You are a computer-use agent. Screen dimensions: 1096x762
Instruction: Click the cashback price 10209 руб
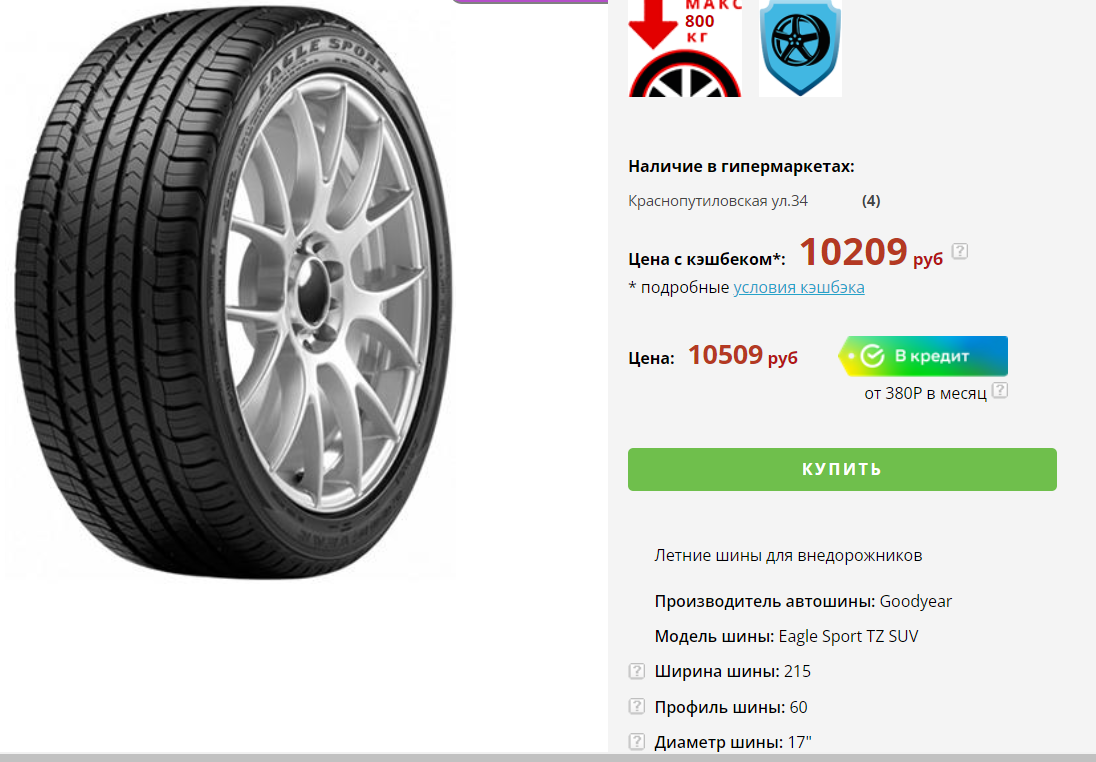pos(871,252)
